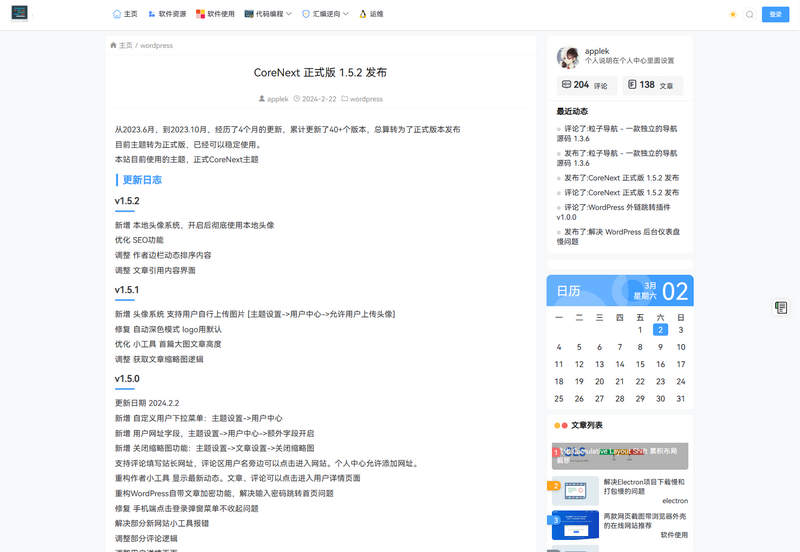This screenshot has width=800, height=552.
Task: Select day 31 in calendar
Action: coord(681,398)
